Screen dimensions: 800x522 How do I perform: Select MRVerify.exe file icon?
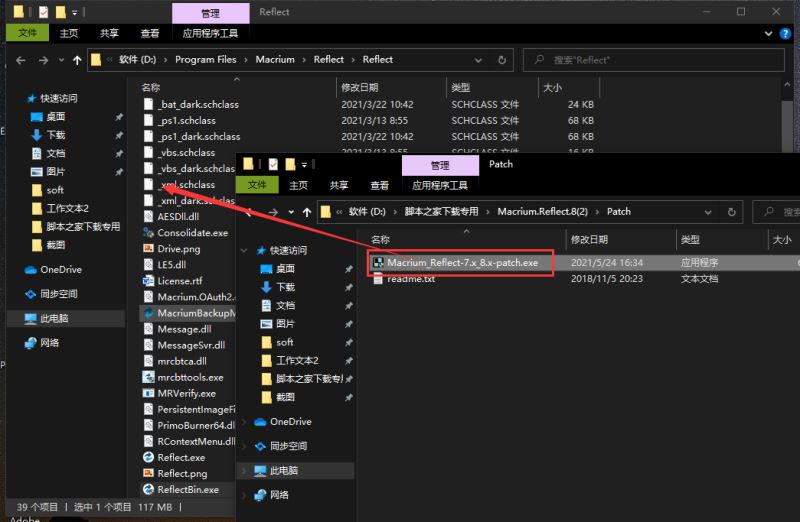[x=148, y=393]
